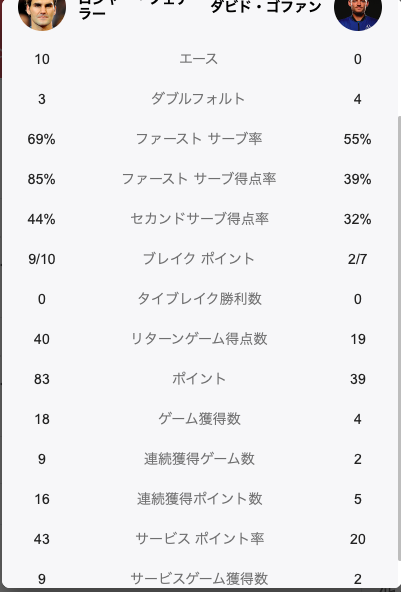Click the ダビド・ゴファン player name
Viewport: 401px width, 592px height.
[266, 7]
